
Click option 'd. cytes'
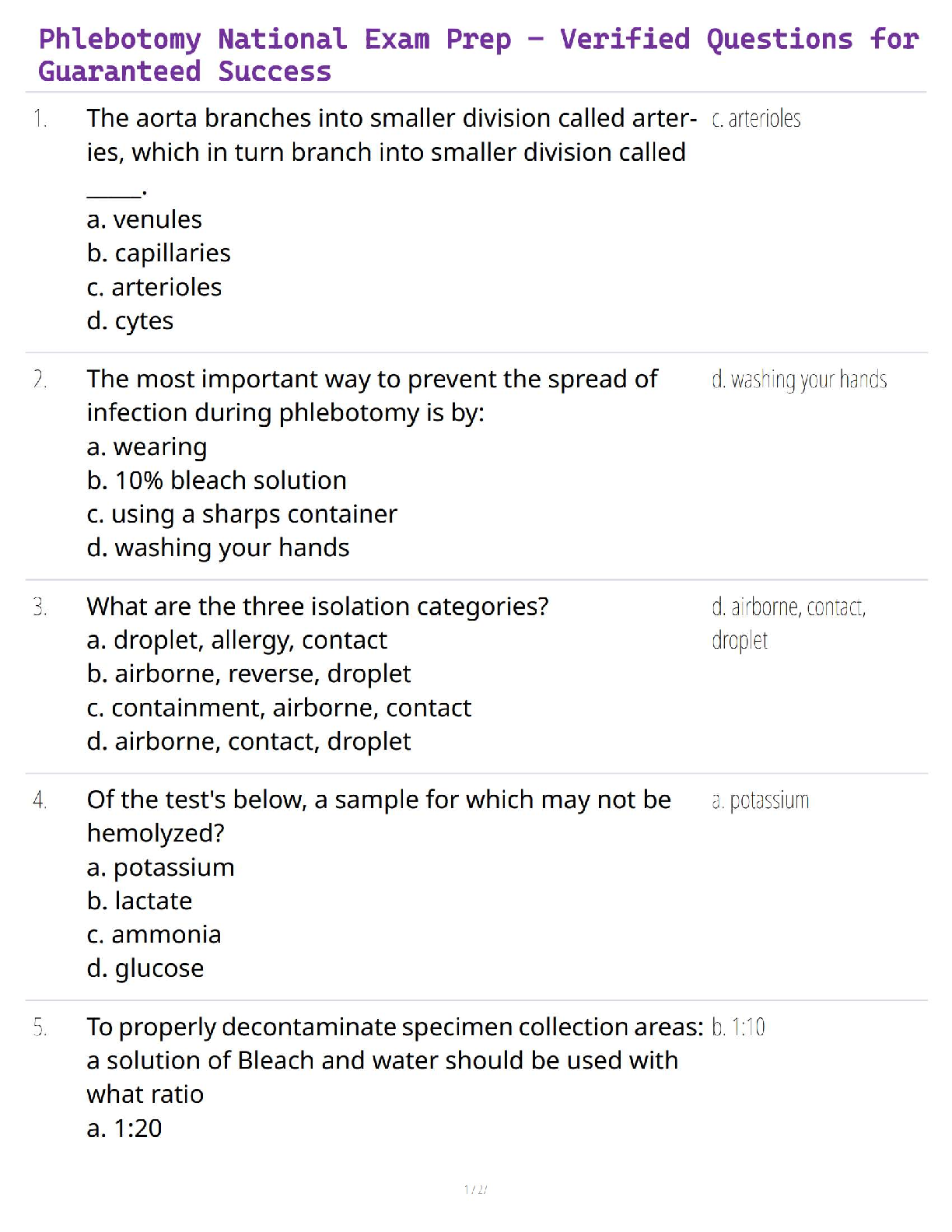[130, 320]
